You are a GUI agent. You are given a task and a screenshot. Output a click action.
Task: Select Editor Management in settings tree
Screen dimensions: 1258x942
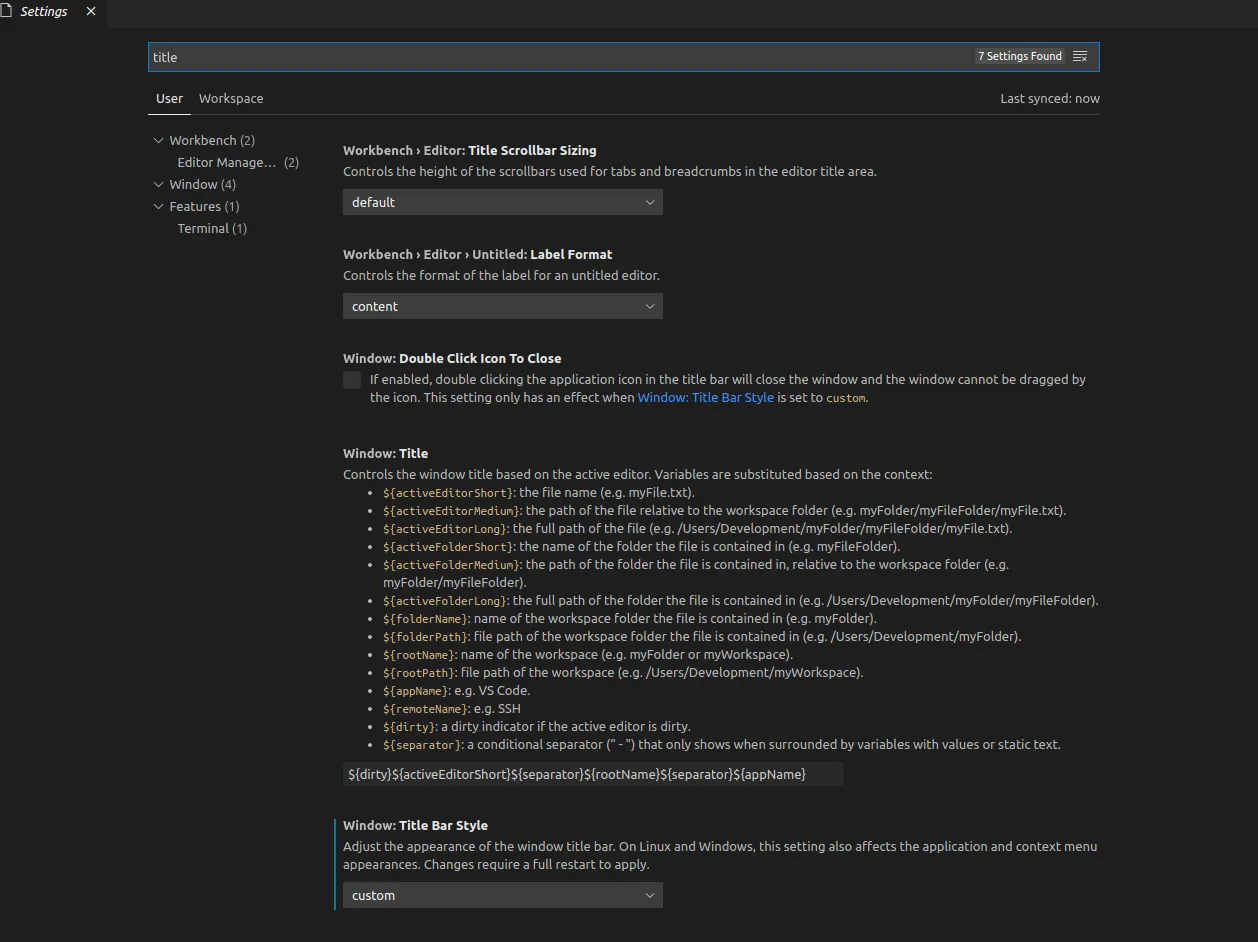pos(227,163)
